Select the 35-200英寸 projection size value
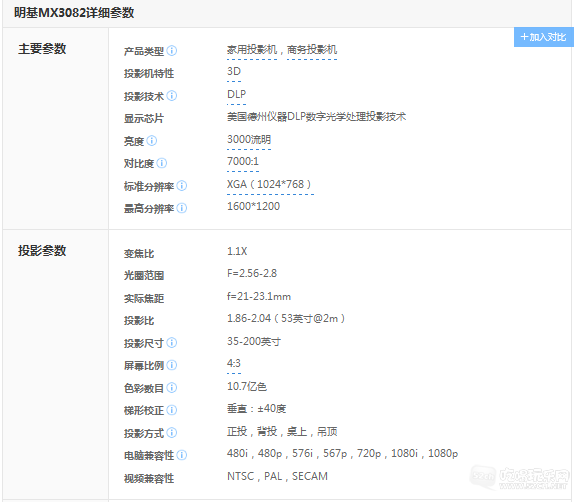Image resolution: width=580 pixels, height=502 pixels. [x=254, y=341]
